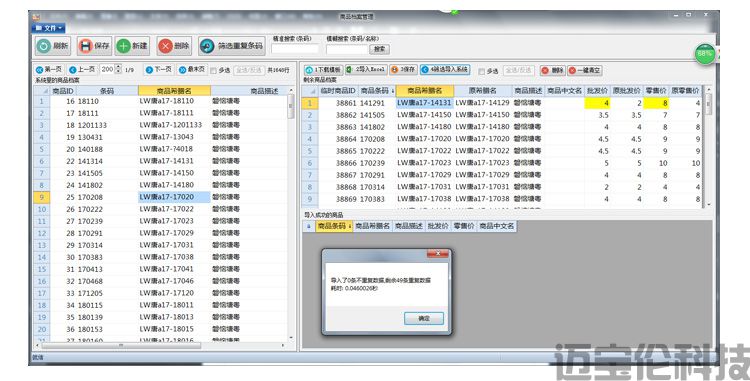Go to 第一页 first page
Image resolution: width=750 pixels, height=381 pixels.
(x=49, y=70)
